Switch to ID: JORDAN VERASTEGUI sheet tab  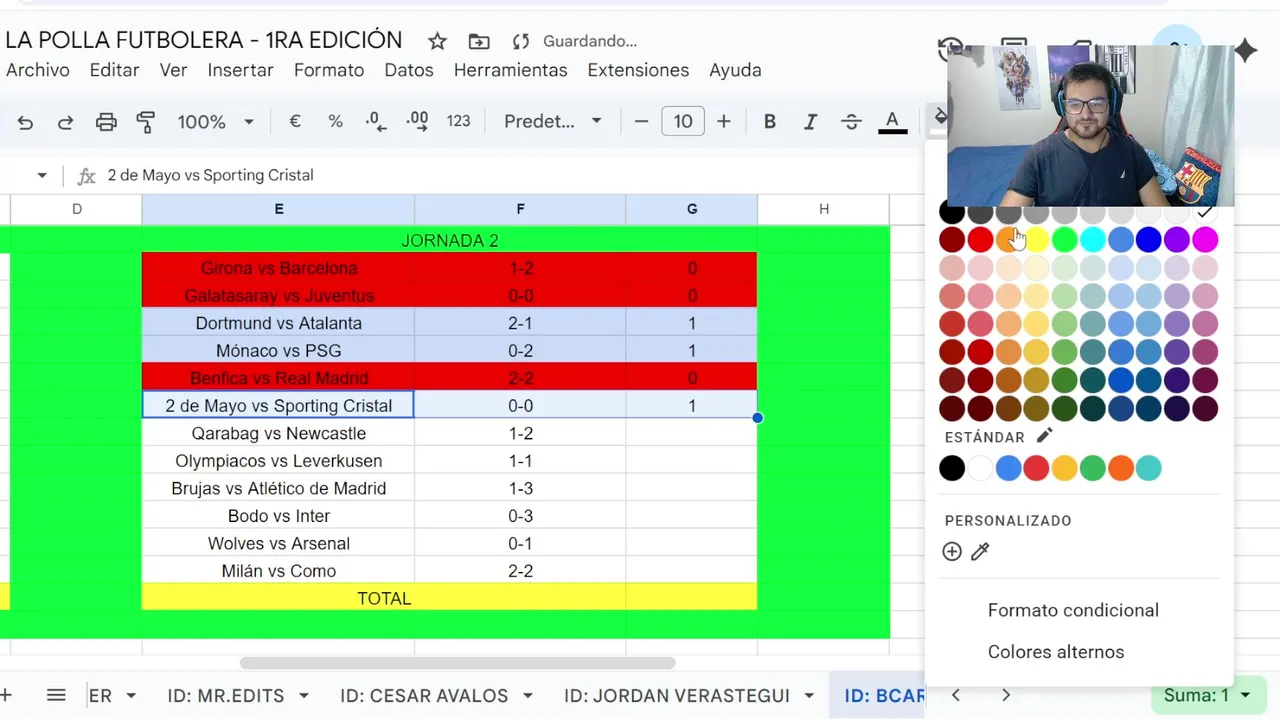(677, 695)
